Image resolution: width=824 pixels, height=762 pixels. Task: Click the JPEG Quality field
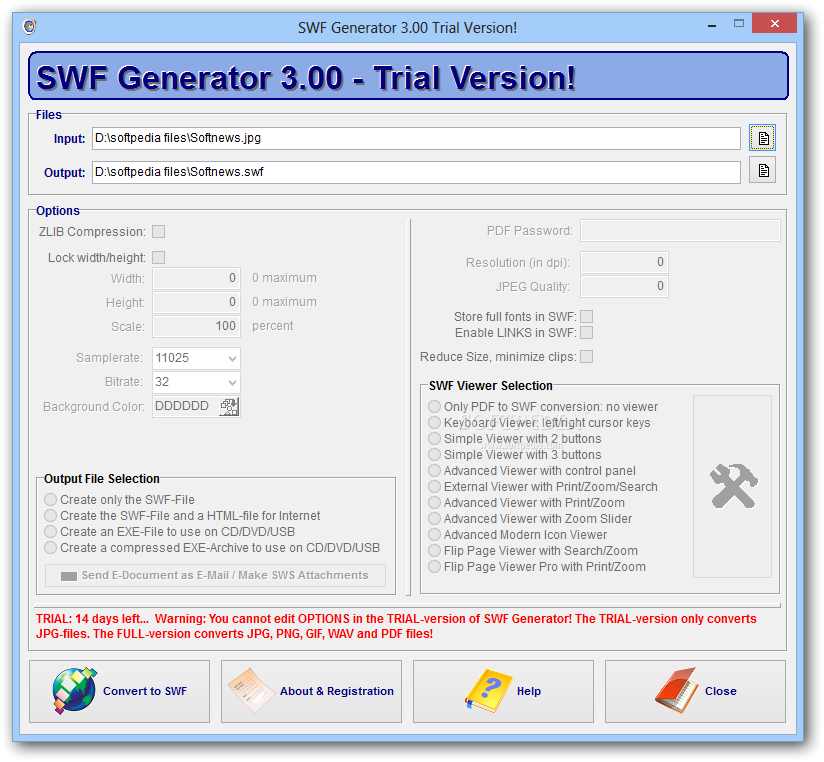click(624, 286)
